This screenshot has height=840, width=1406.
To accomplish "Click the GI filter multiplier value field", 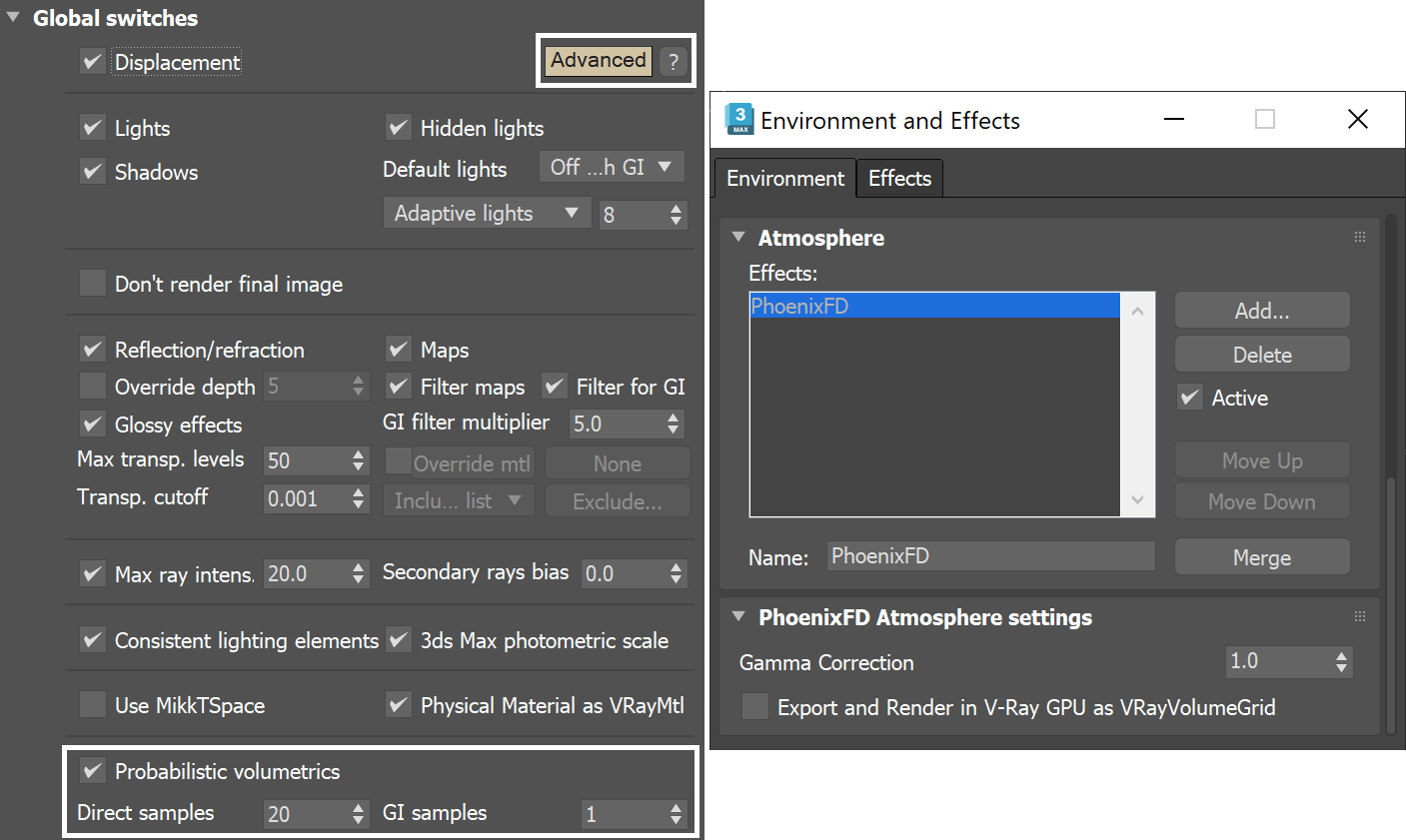I will click(618, 423).
